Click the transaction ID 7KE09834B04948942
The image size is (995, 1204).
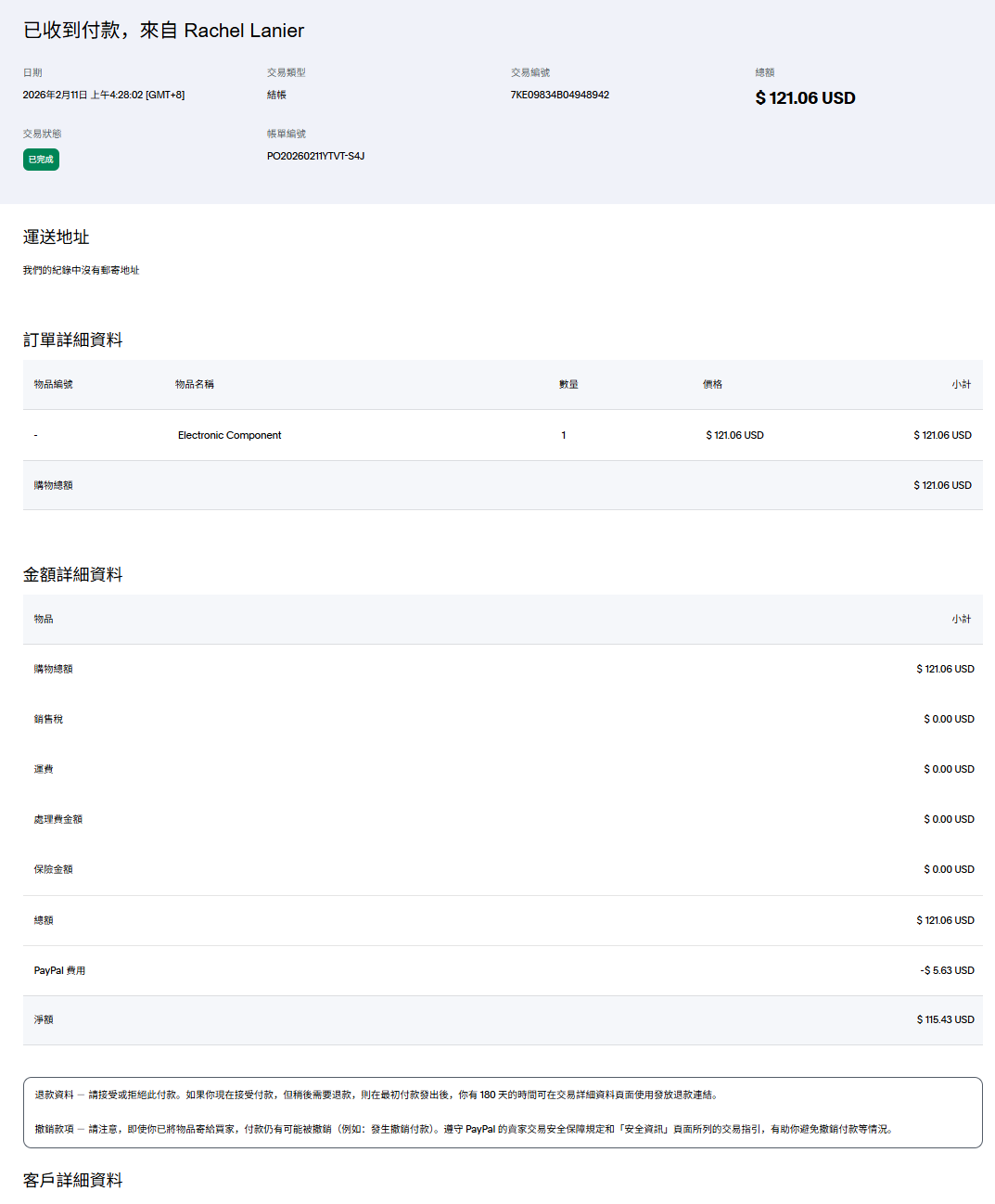(x=559, y=95)
